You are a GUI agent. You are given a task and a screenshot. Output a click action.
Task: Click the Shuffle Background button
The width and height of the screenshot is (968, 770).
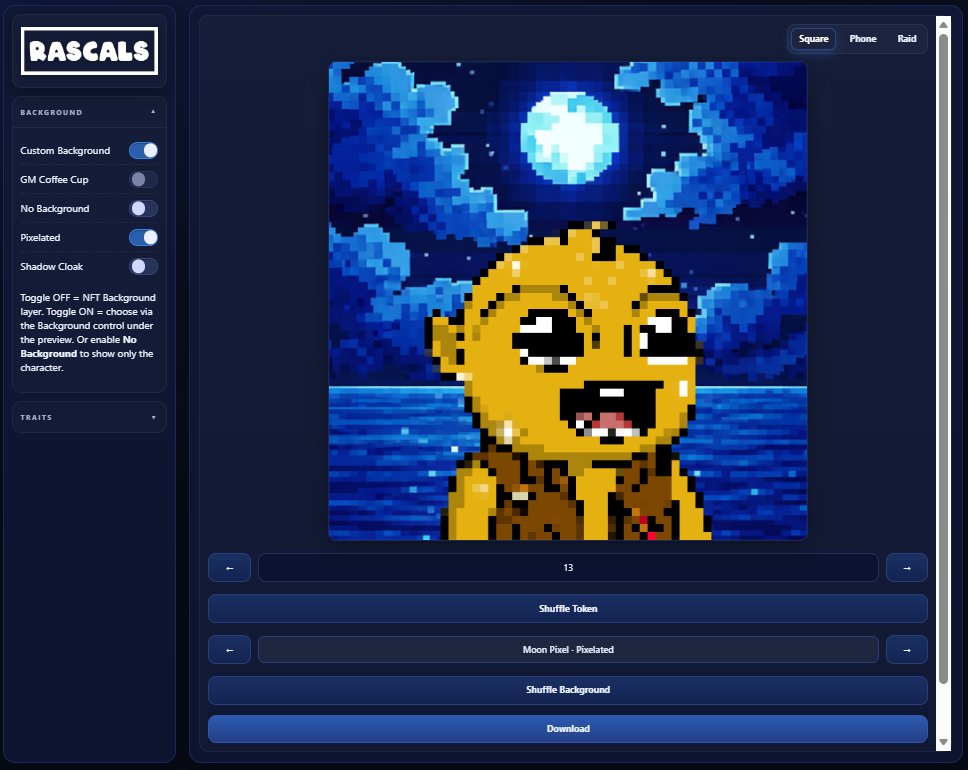coord(568,690)
